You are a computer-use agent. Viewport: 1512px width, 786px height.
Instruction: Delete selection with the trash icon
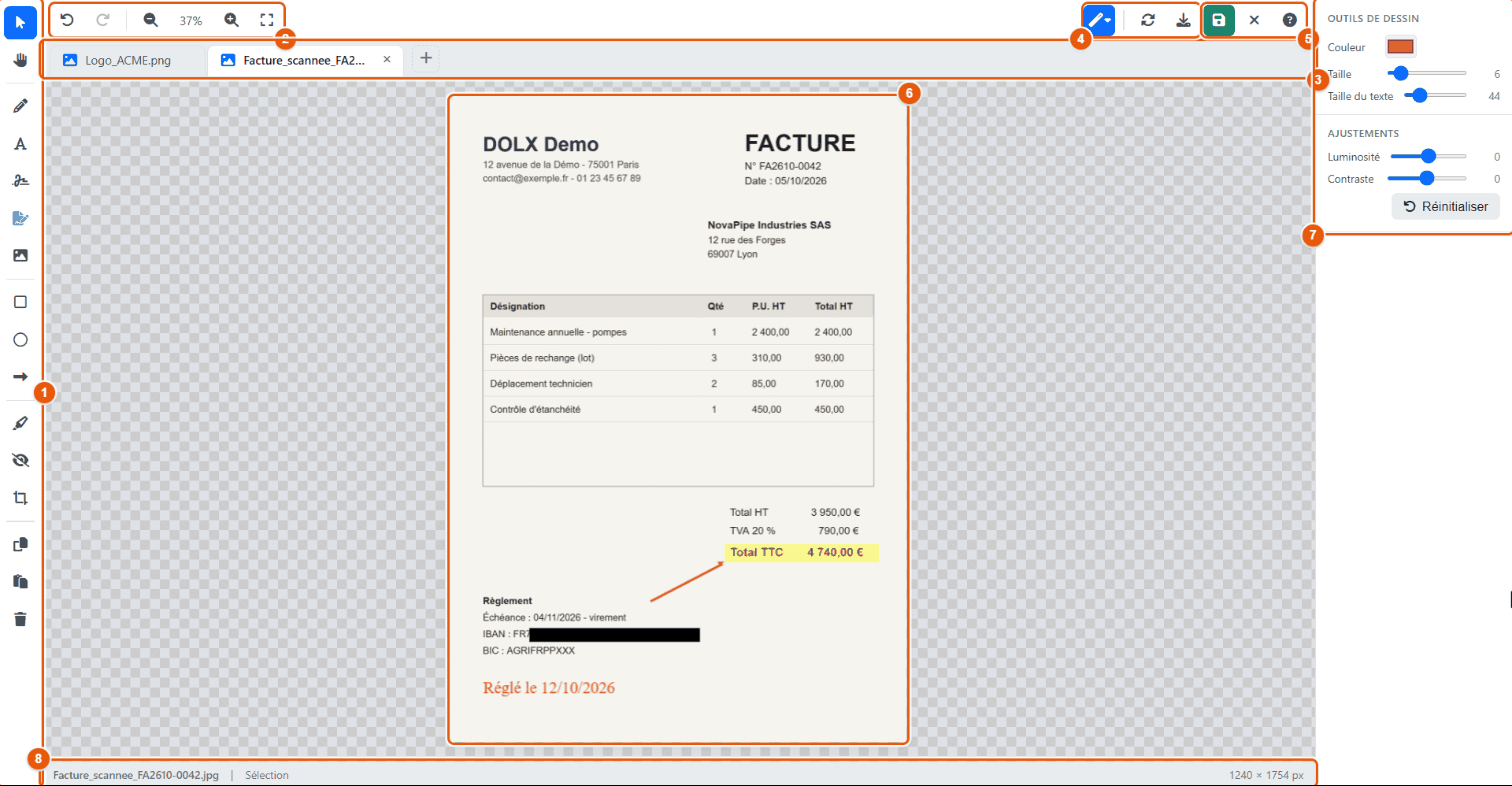20,619
